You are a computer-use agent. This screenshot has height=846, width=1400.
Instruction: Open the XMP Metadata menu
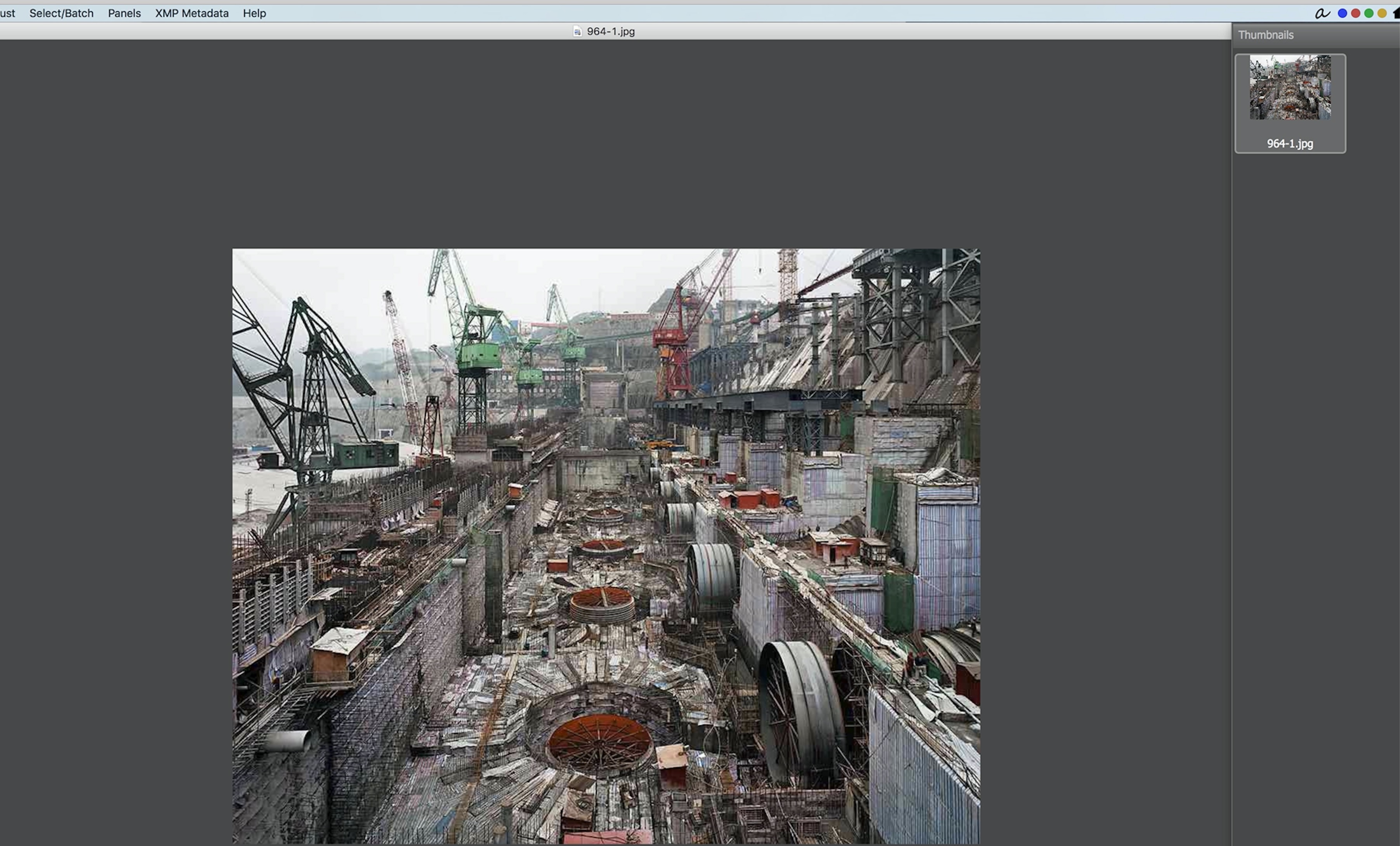coord(191,13)
